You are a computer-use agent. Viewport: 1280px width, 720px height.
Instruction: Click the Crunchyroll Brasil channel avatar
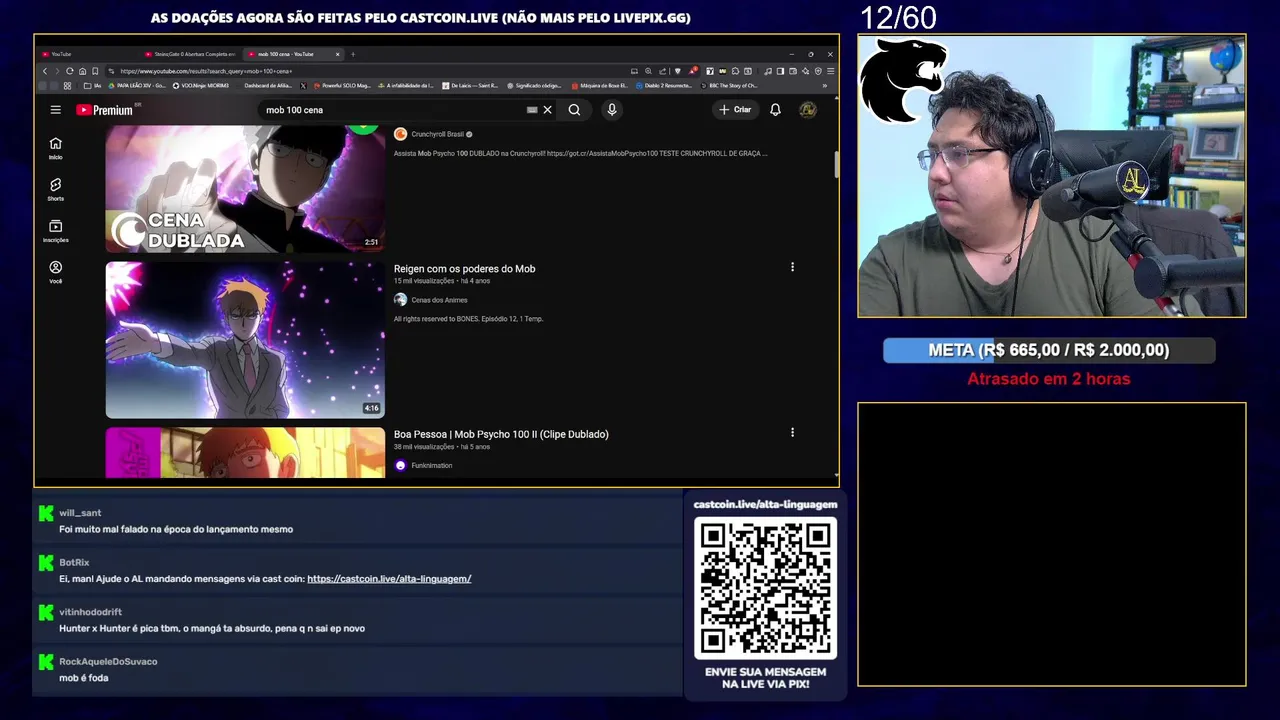coord(400,134)
